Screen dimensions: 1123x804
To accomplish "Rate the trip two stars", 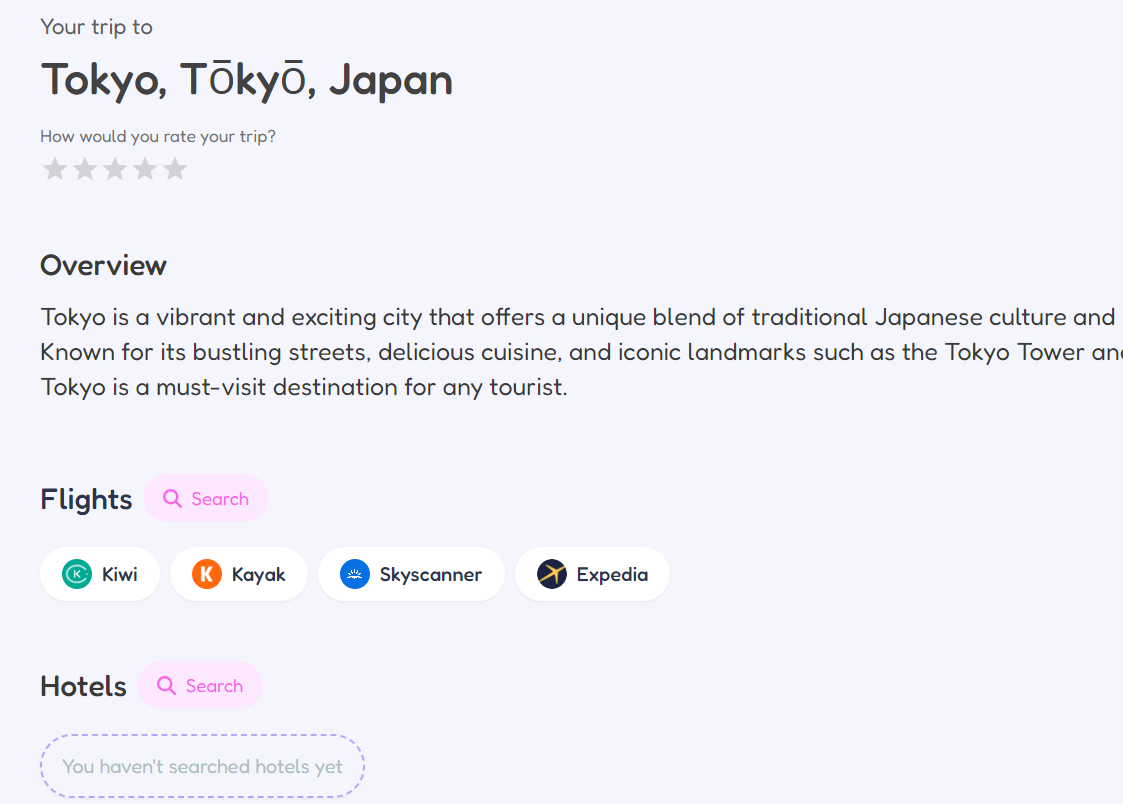I will tap(85, 170).
